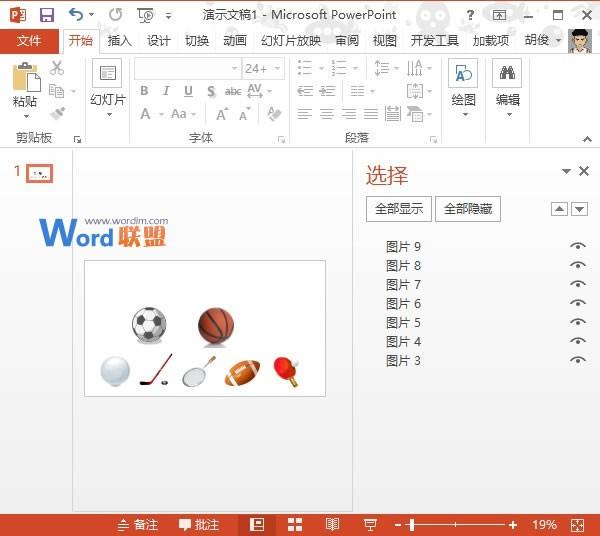The width and height of the screenshot is (600, 536).
Task: Clear all formatting eraser icon
Action: tap(274, 114)
